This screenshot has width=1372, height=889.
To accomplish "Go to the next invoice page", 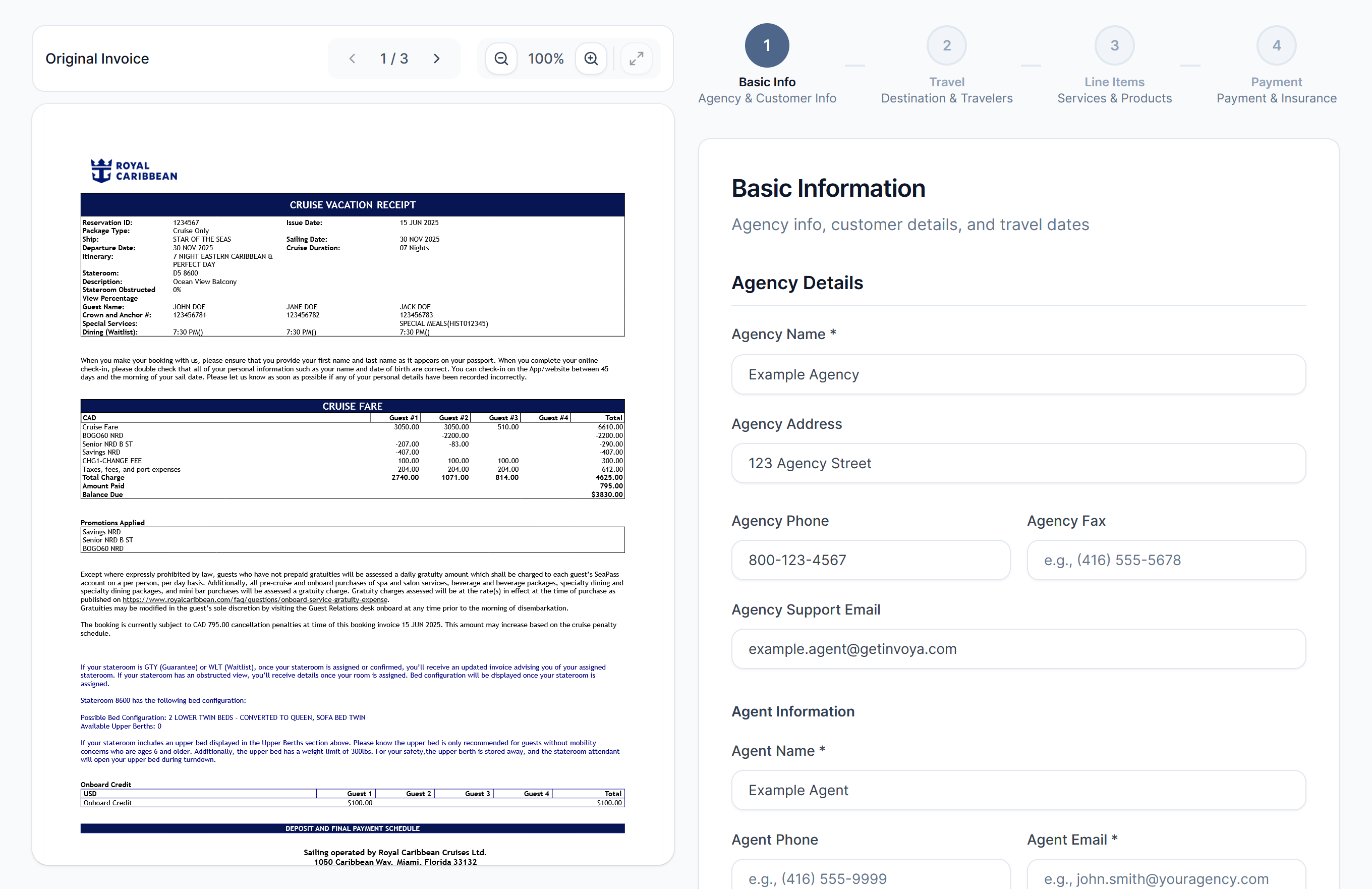I will [436, 58].
